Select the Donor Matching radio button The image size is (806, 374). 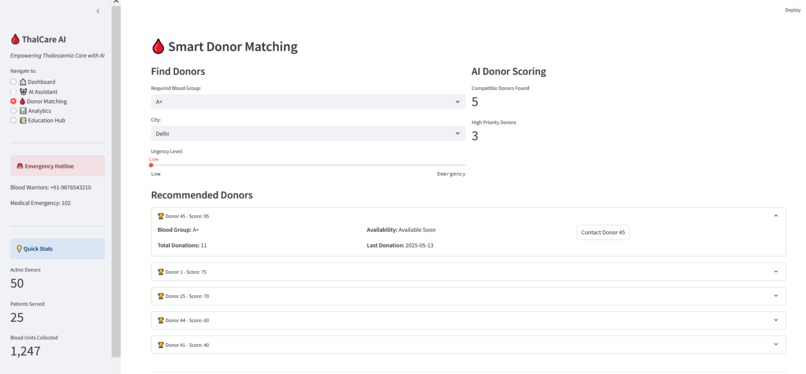click(13, 101)
